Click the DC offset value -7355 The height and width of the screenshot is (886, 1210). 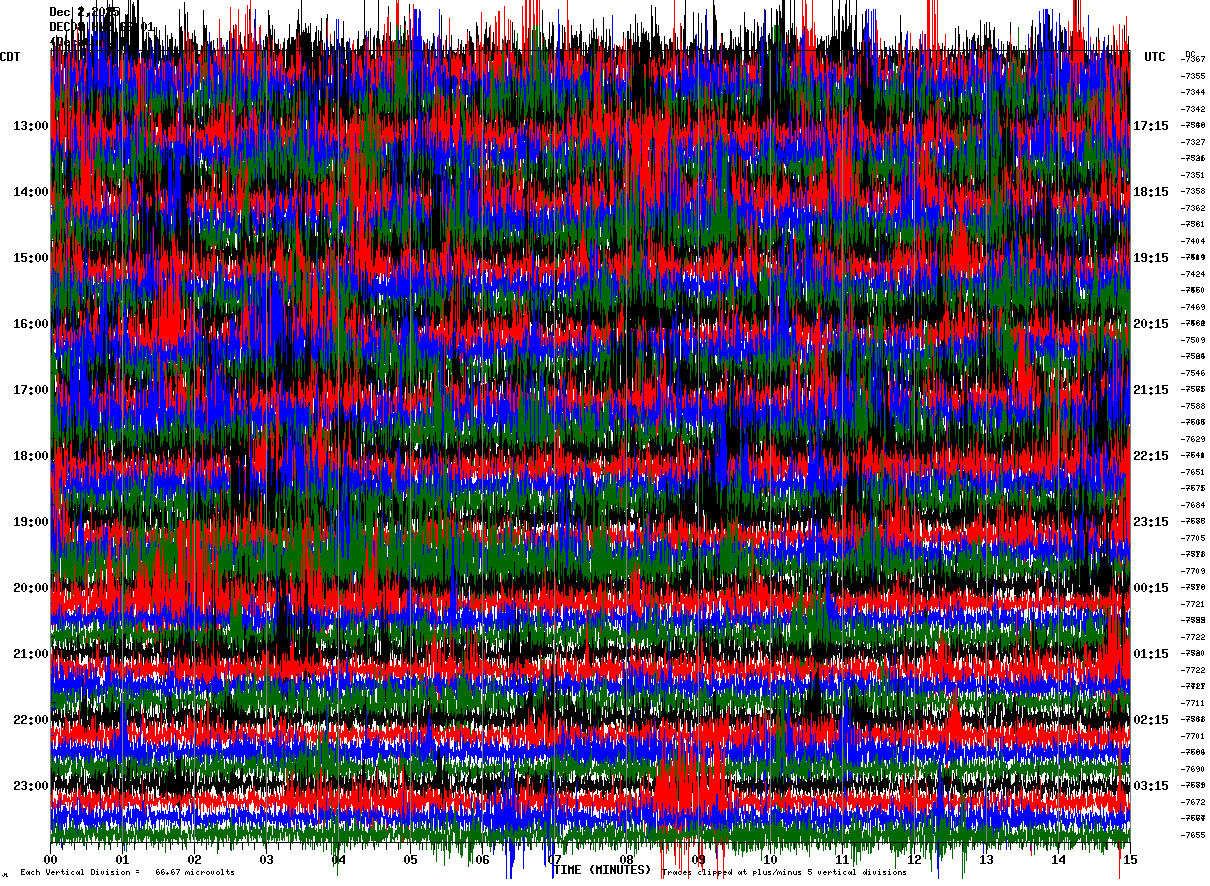coord(1193,76)
